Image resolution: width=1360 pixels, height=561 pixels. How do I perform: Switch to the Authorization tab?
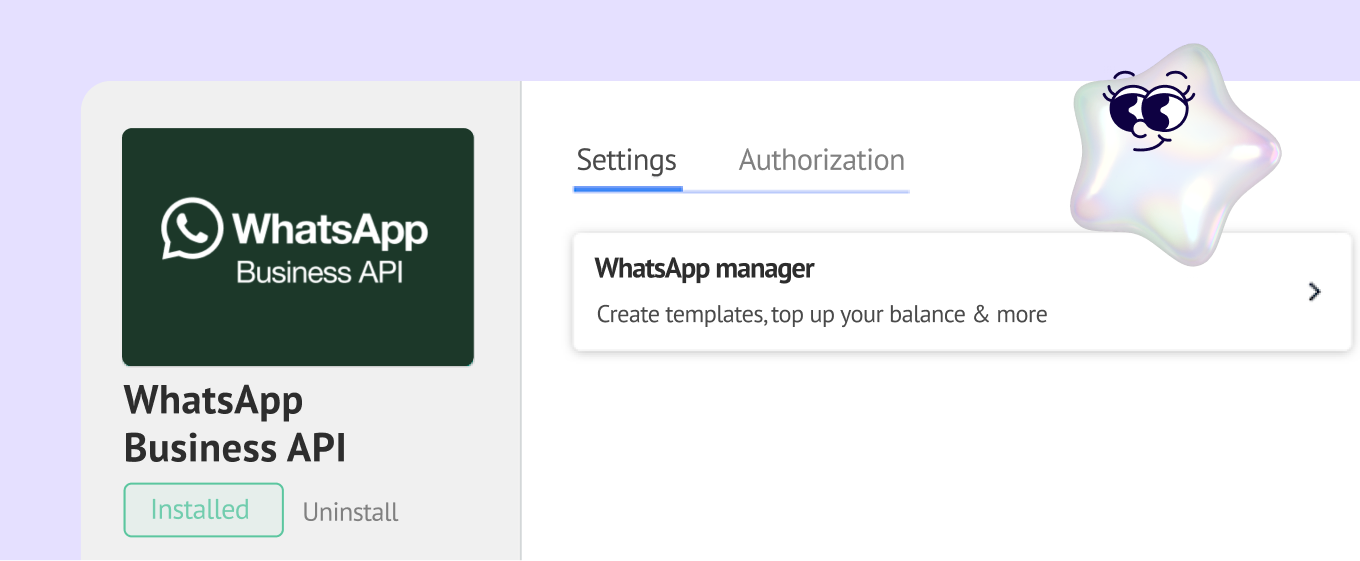point(822,160)
